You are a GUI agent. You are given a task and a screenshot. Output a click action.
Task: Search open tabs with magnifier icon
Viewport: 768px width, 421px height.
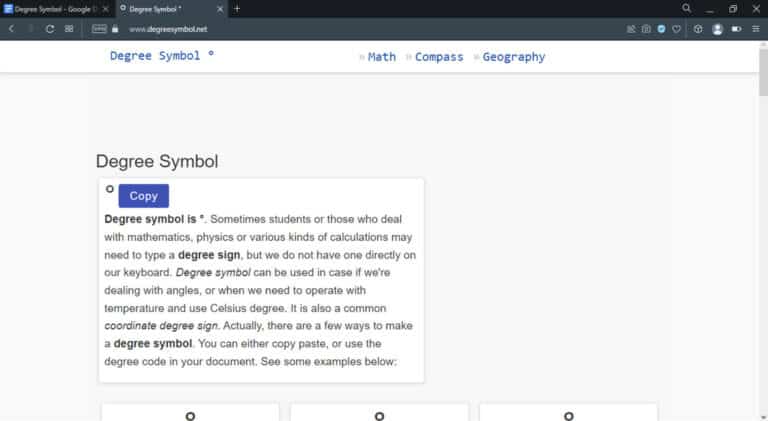click(686, 8)
